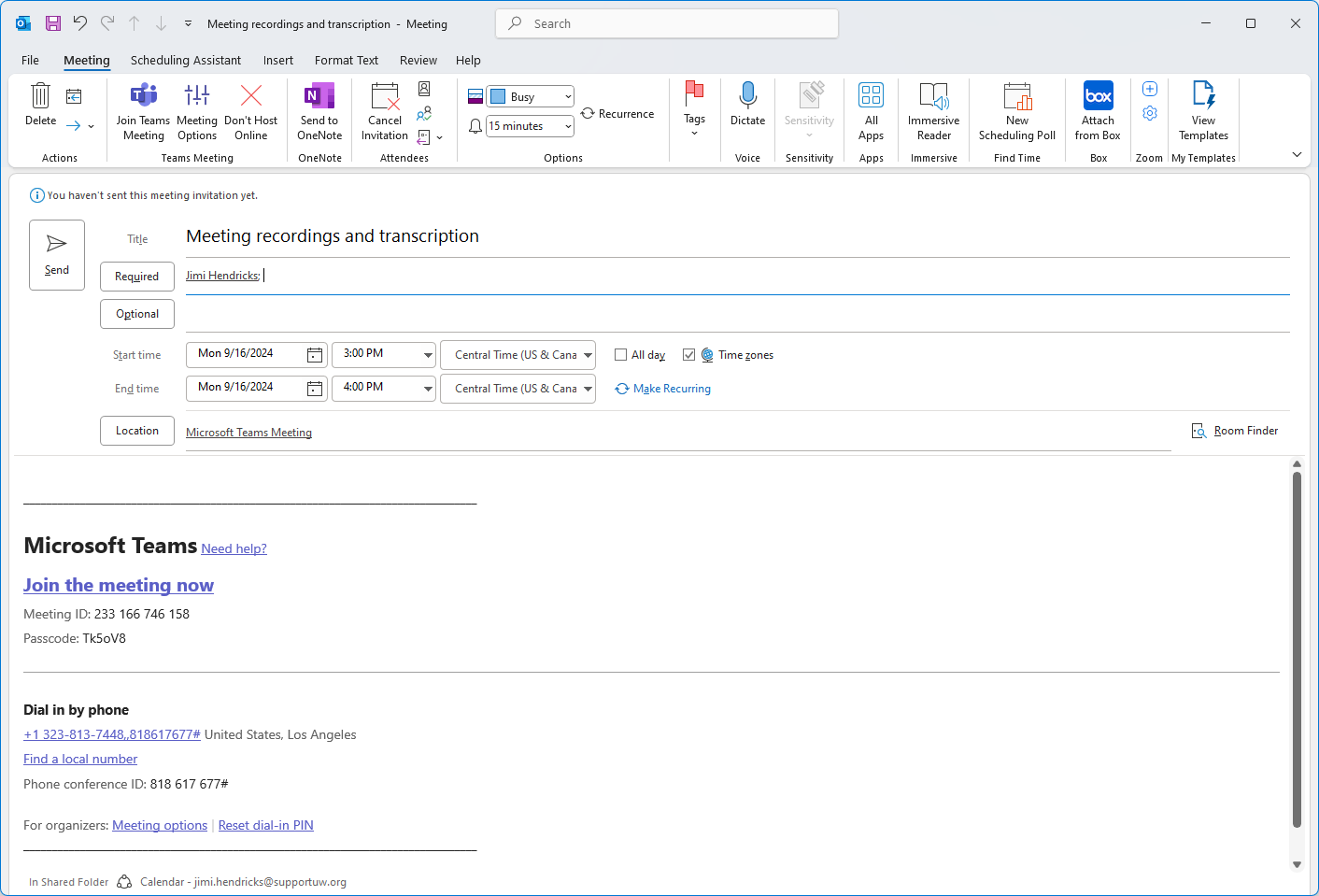Click the reminder bell icon
The height and width of the screenshot is (896, 1319).
475,126
